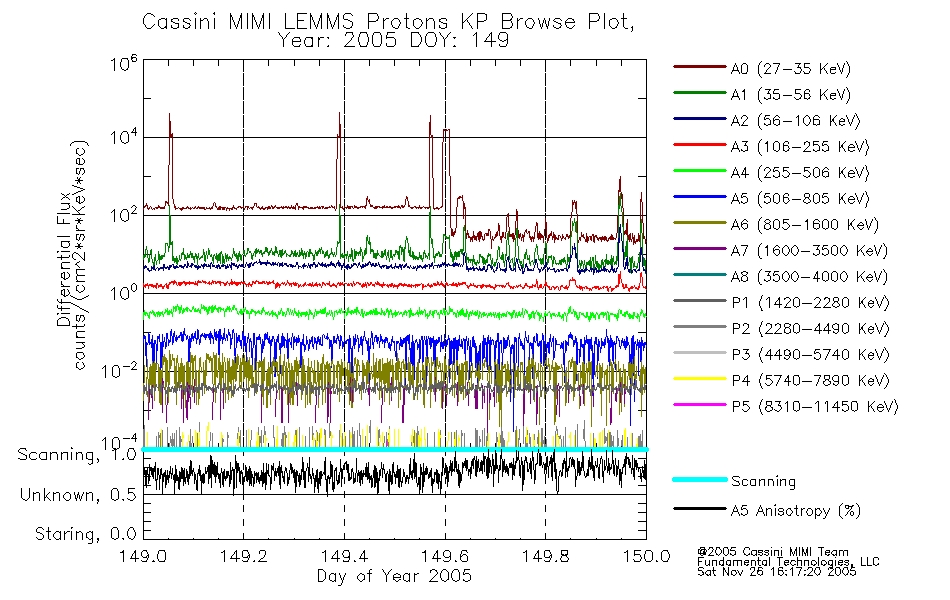Click the 'Day of Year 2005' x-axis label
This screenshot has height=600, width=950.
(x=394, y=576)
